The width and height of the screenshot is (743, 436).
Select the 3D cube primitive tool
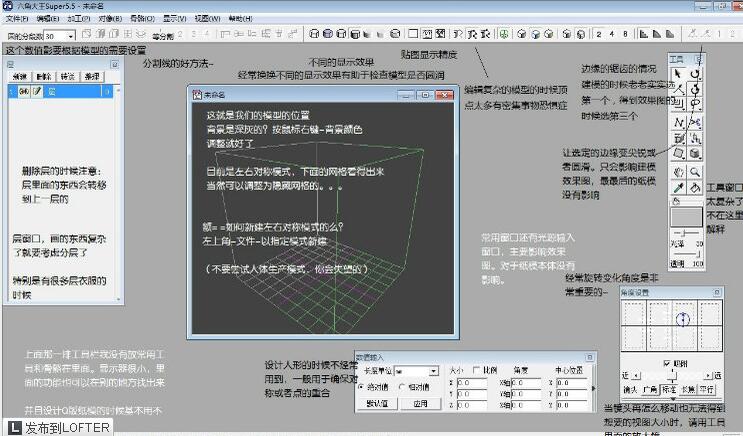[x=695, y=154]
